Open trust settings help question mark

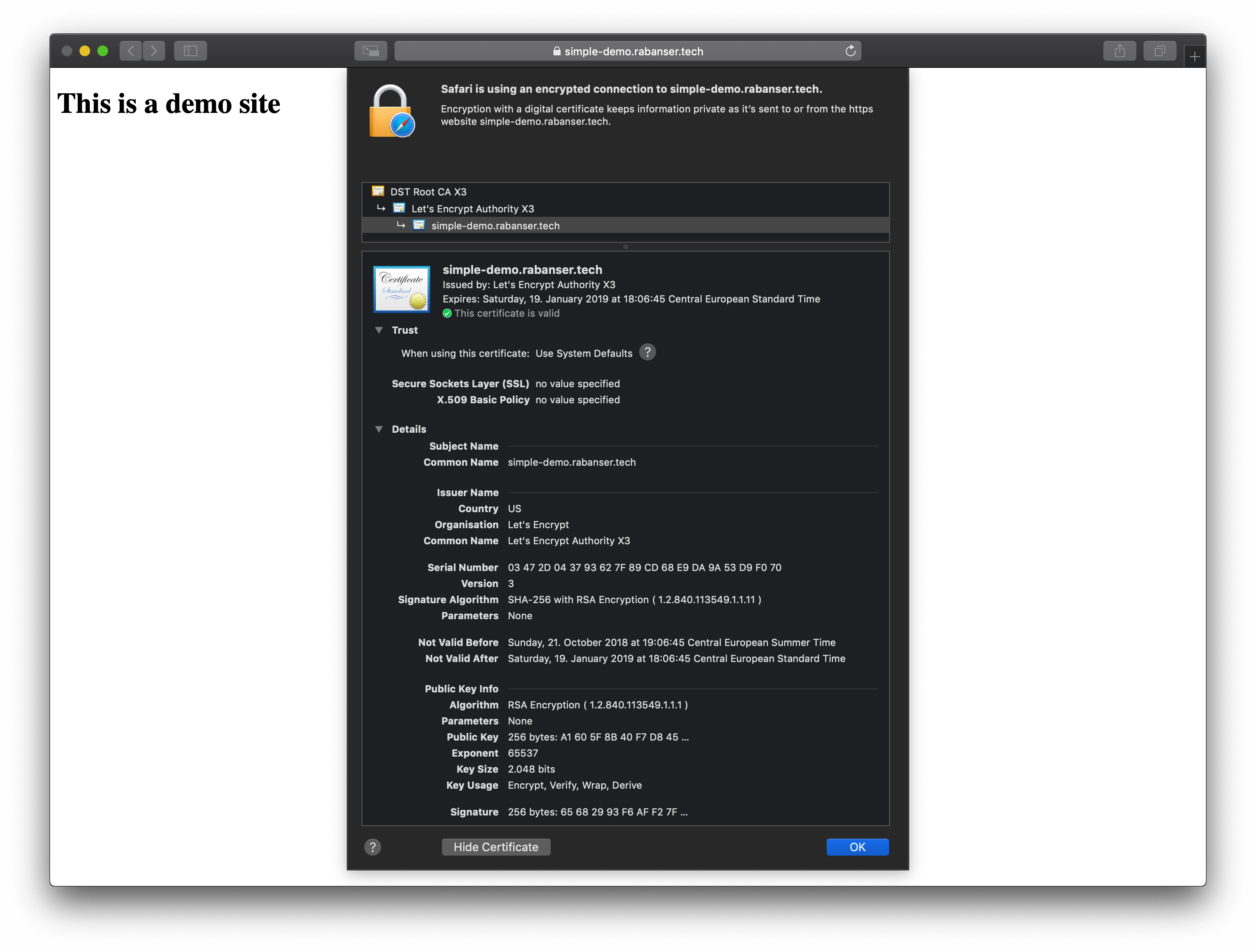[x=647, y=352]
